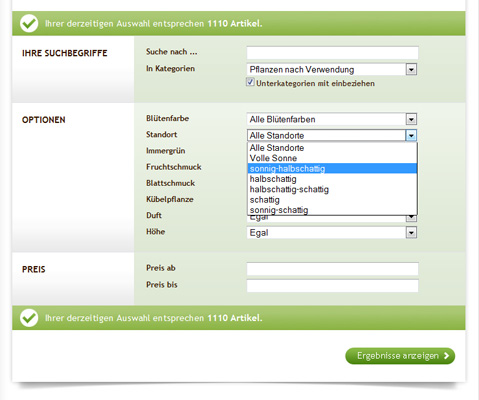Select the Volle Sonne option
Viewport: 479px width, 400px height.
[332, 158]
